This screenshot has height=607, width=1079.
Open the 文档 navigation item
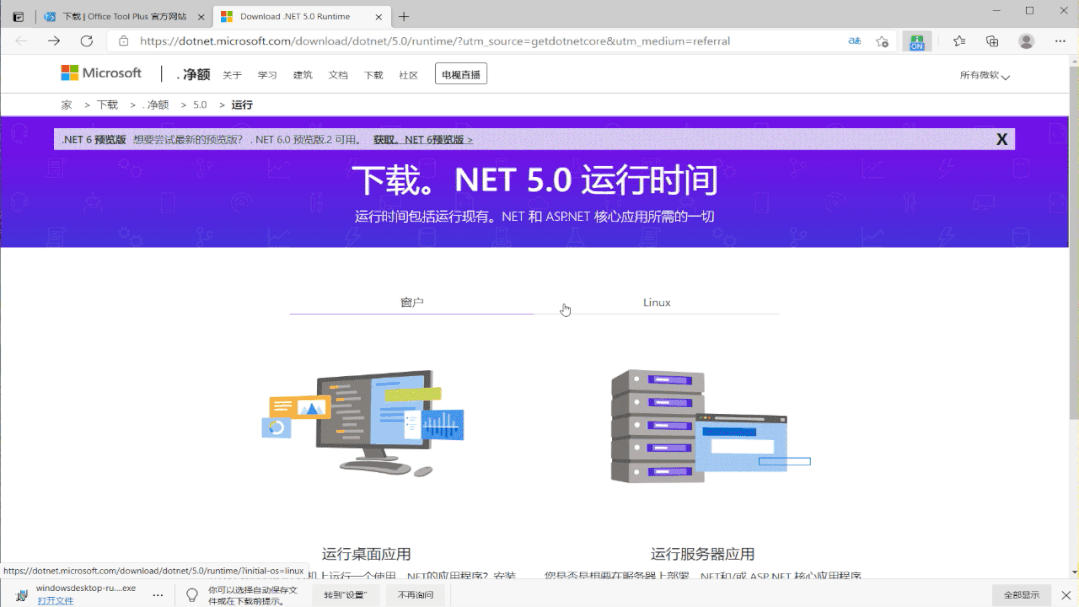(x=338, y=75)
